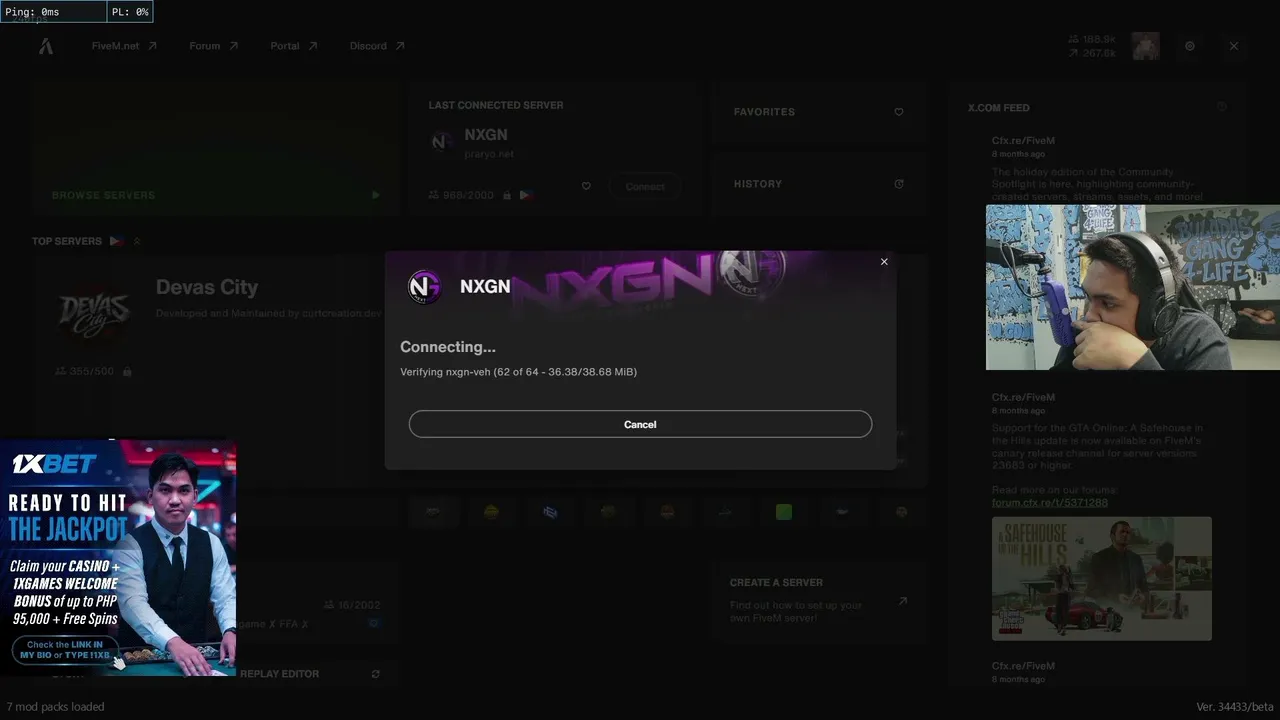Click the 7 mod packs loaded text

coord(55,707)
